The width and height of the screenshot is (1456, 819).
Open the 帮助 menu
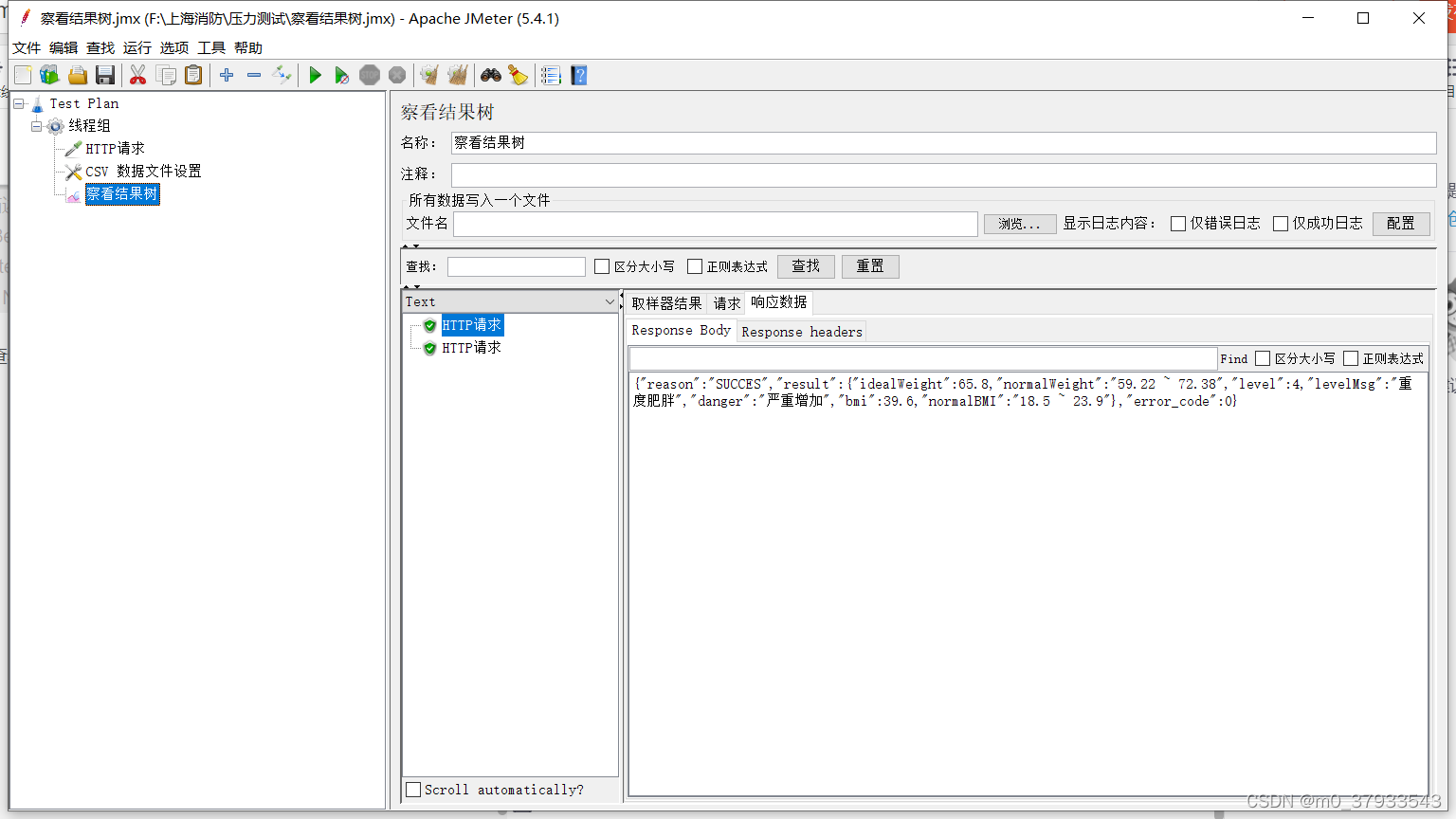click(248, 48)
